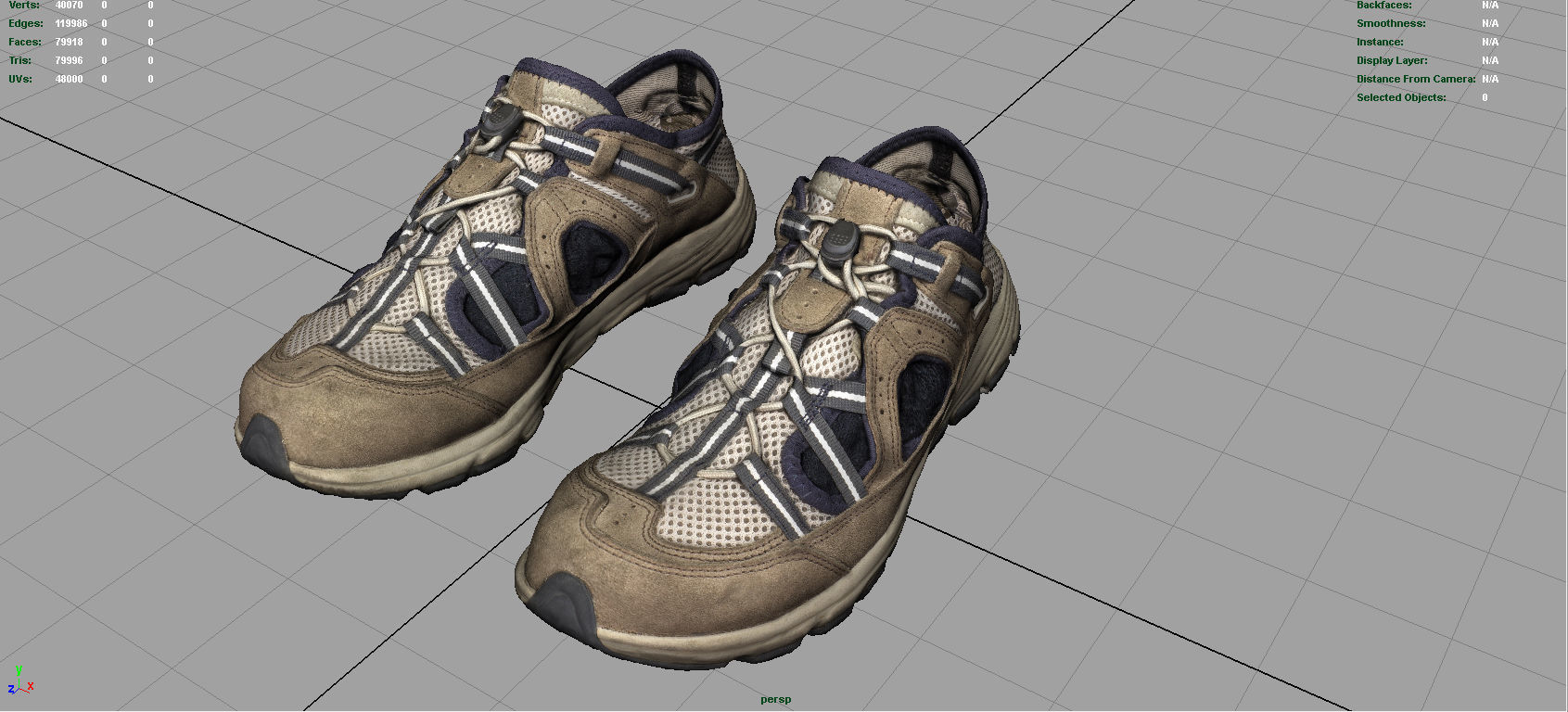Click the view axis orientation gizmo
This screenshot has height=712, width=1568.
click(20, 680)
